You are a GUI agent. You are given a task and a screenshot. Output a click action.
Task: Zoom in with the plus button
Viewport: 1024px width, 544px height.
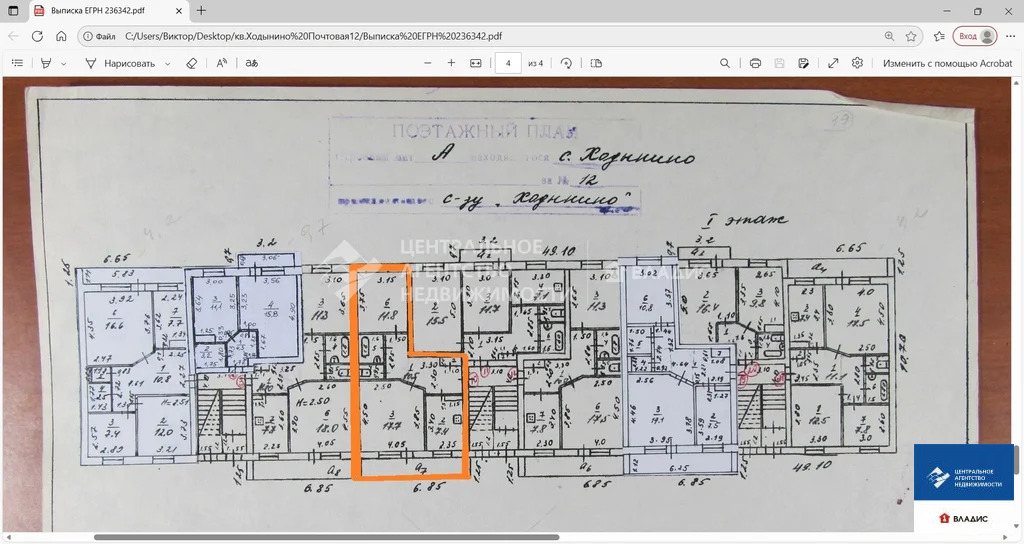point(451,63)
